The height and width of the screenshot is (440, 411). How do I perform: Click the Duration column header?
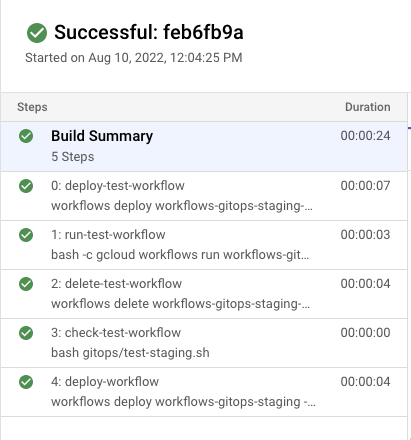click(x=368, y=107)
